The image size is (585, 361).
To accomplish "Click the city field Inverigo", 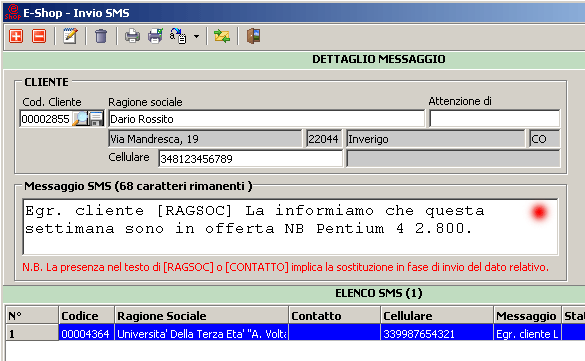I will (x=435, y=139).
